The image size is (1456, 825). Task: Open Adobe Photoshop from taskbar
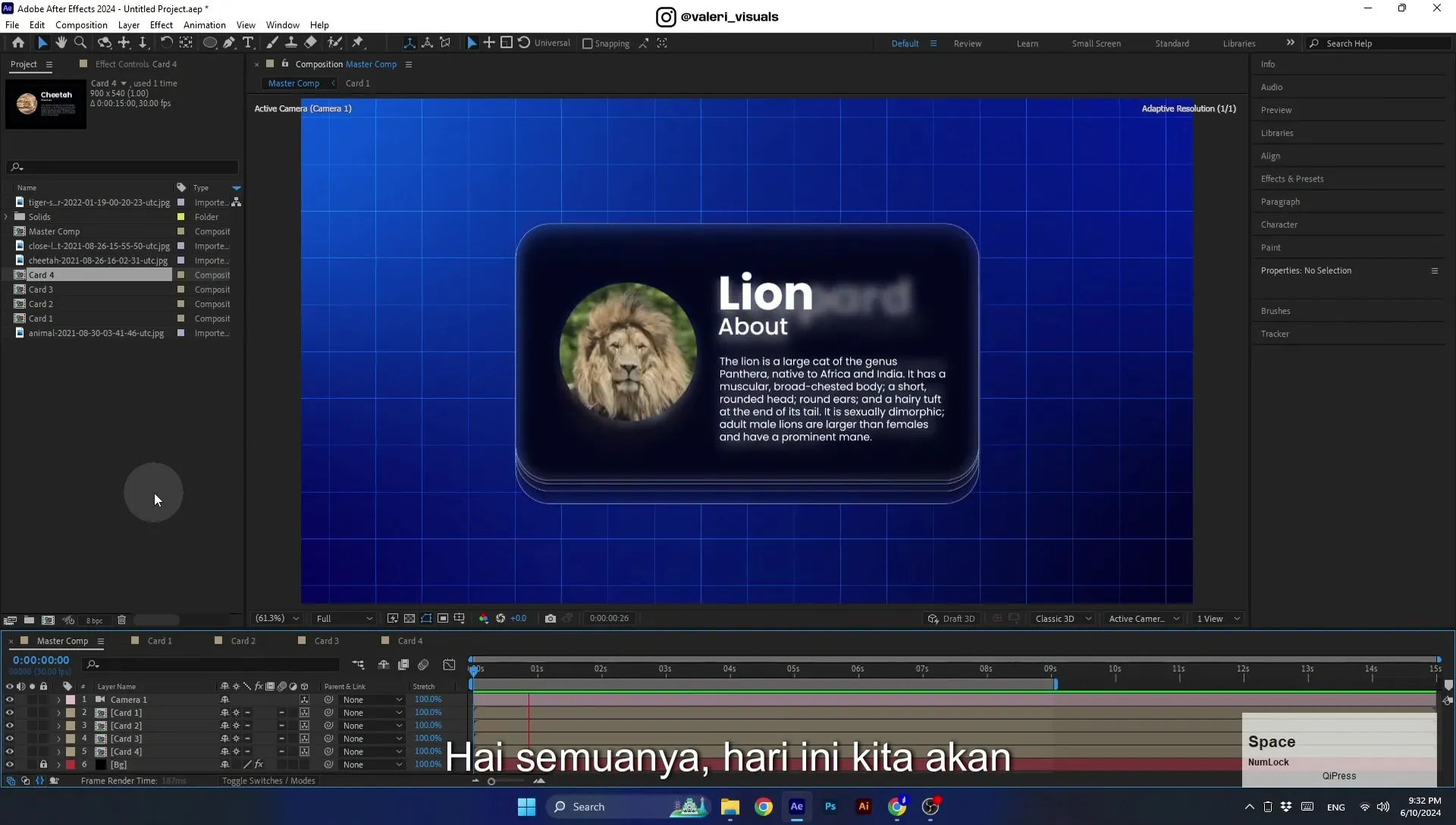(x=830, y=807)
